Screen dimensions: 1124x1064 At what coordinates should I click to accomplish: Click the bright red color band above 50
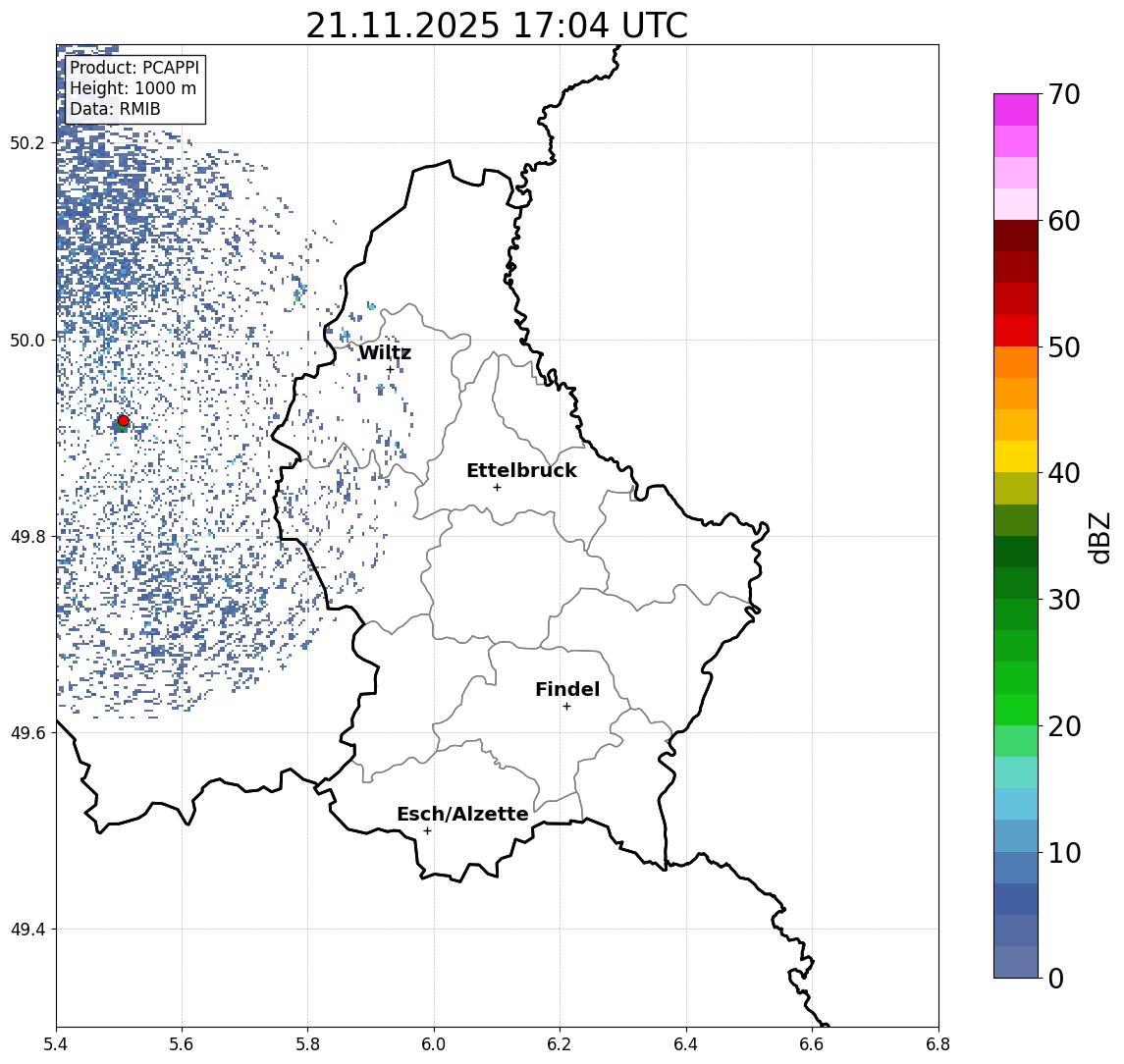click(x=1016, y=331)
